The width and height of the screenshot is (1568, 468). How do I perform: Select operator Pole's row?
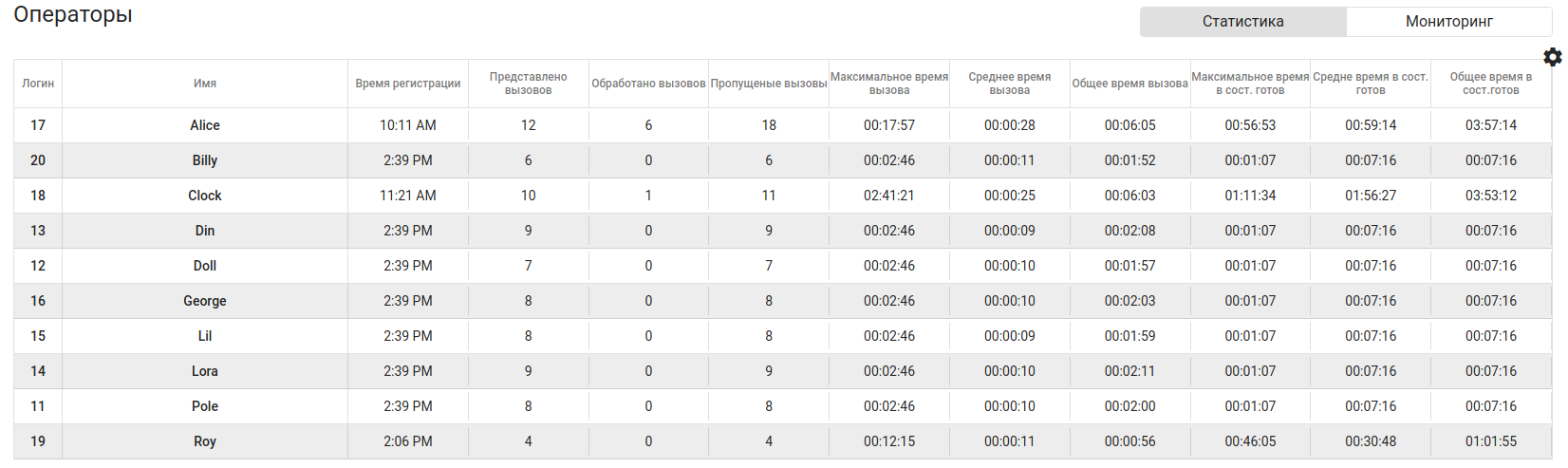(x=205, y=406)
